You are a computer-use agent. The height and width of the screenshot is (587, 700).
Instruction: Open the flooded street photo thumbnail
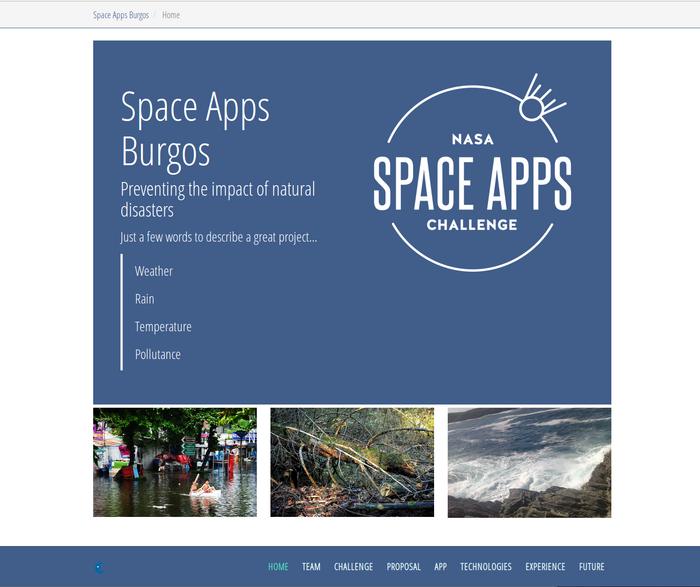[175, 462]
